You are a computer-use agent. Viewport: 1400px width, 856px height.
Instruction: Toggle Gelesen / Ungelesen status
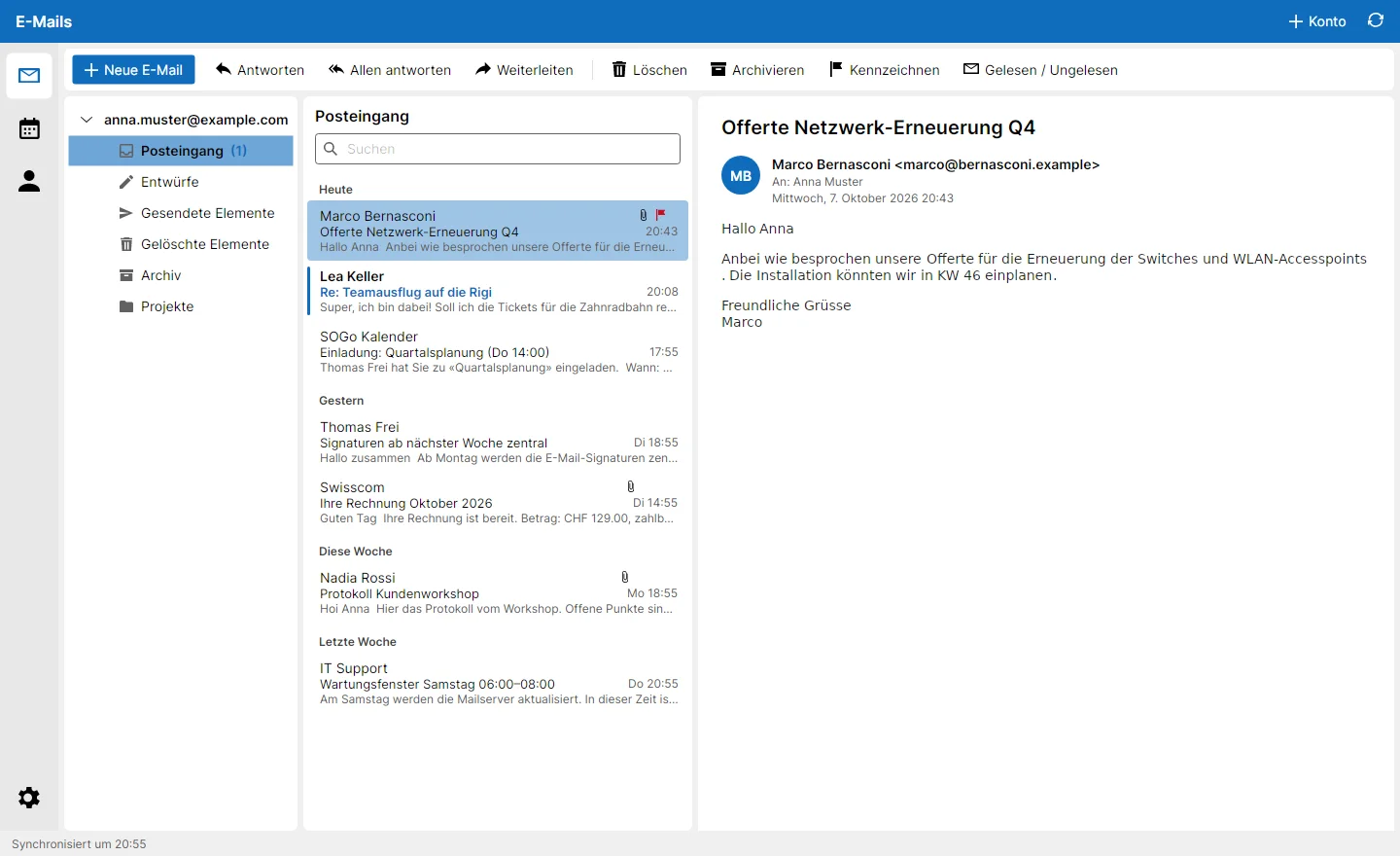(1040, 70)
